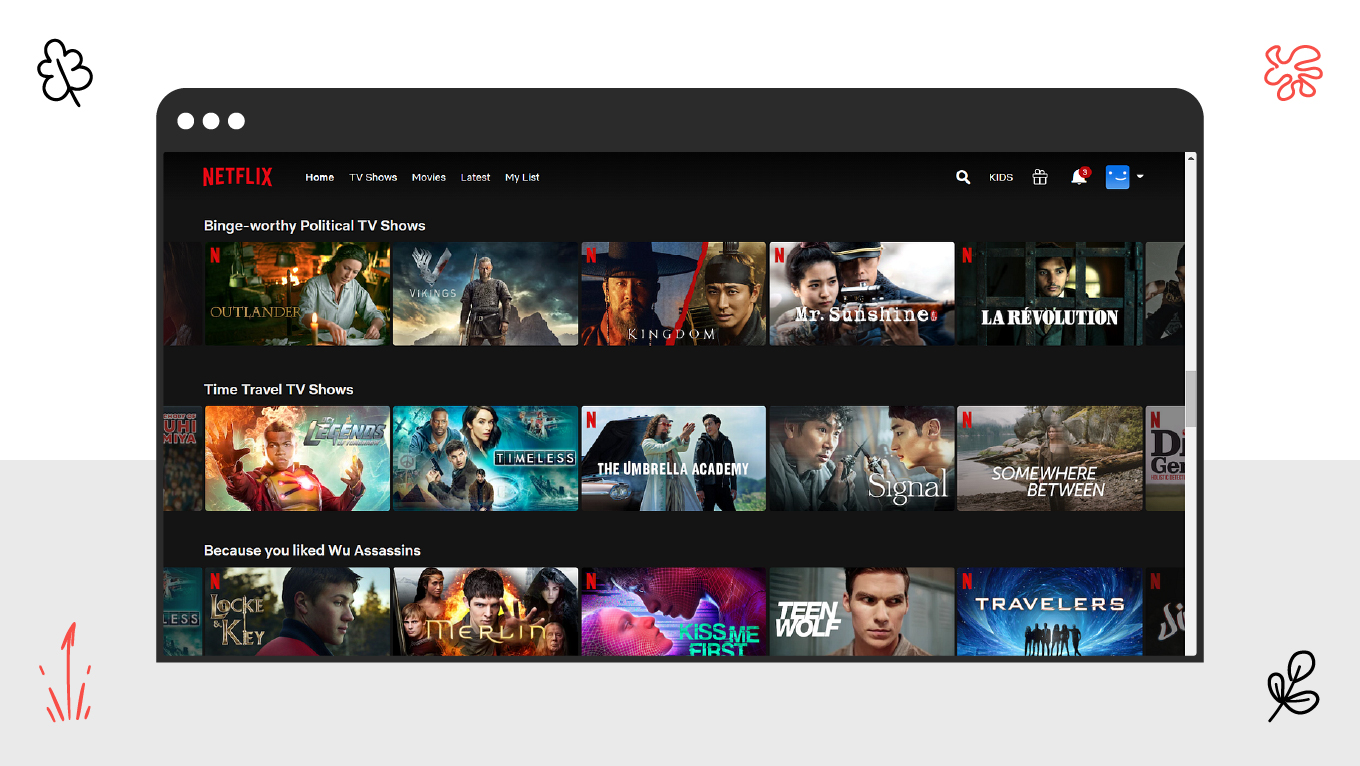Click the Netflix logo
Screen dimensions: 1360x766
pyautogui.click(x=237, y=176)
